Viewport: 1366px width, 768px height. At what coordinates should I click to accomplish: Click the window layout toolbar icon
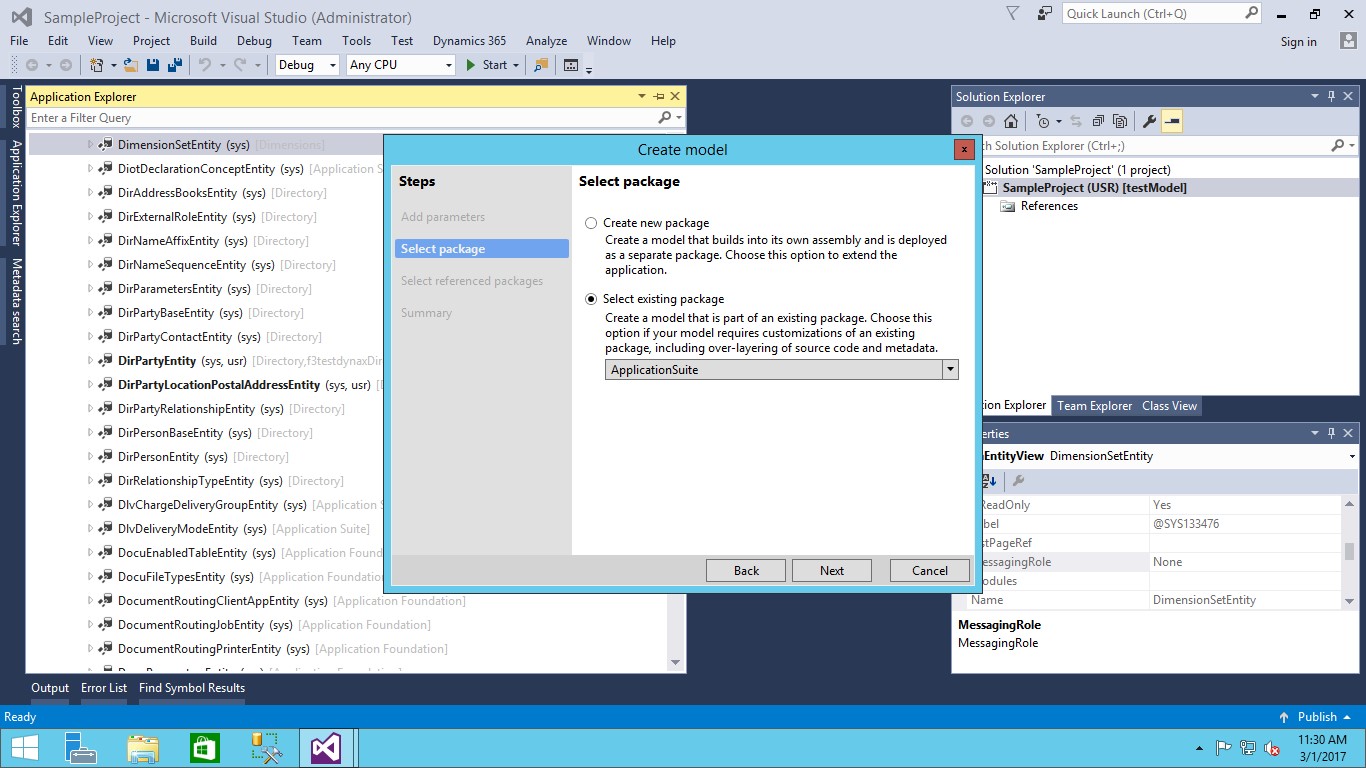pos(571,65)
